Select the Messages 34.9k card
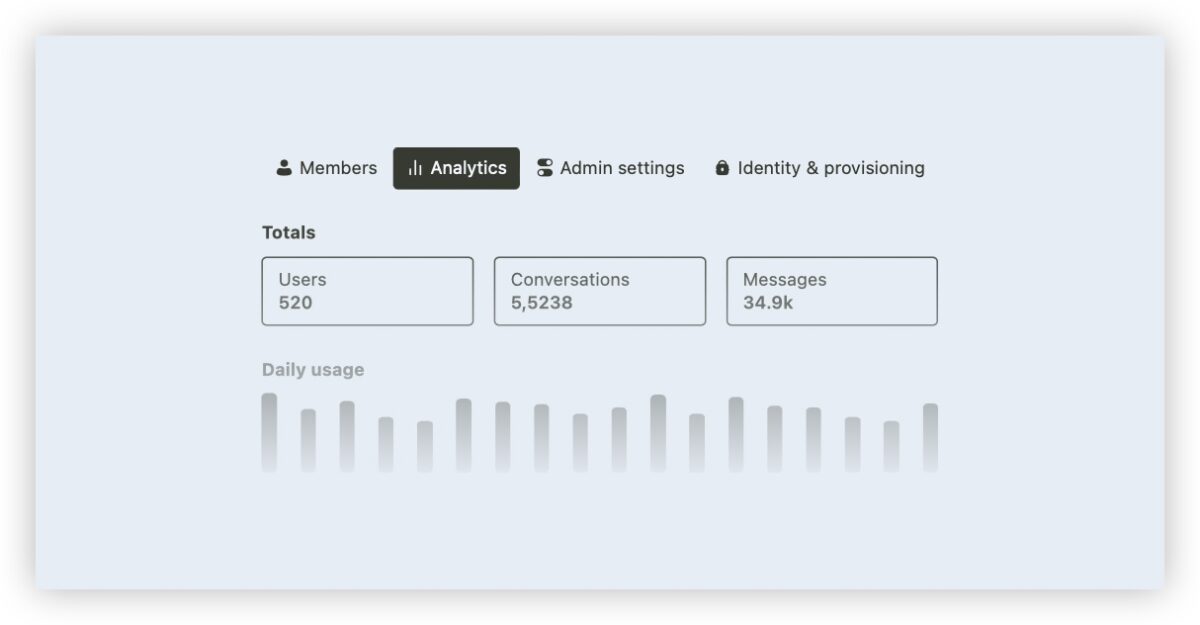The width and height of the screenshot is (1200, 625). pyautogui.click(x=832, y=291)
